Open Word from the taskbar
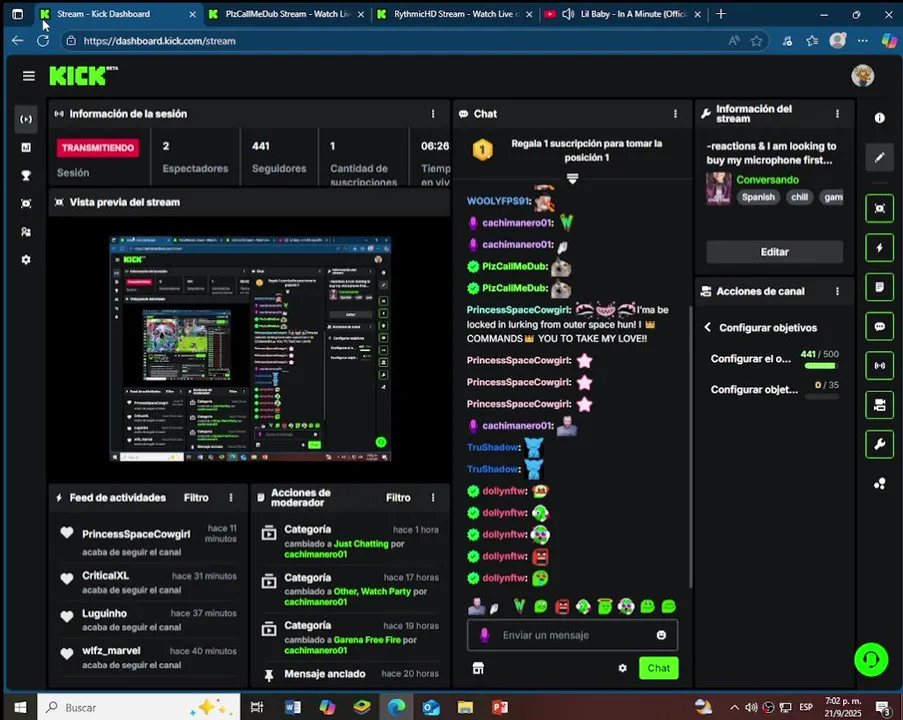Screen dimensions: 903x720 [293, 707]
